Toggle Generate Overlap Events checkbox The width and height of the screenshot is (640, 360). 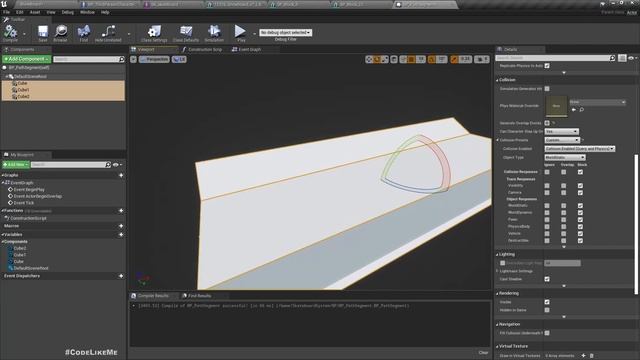click(547, 123)
